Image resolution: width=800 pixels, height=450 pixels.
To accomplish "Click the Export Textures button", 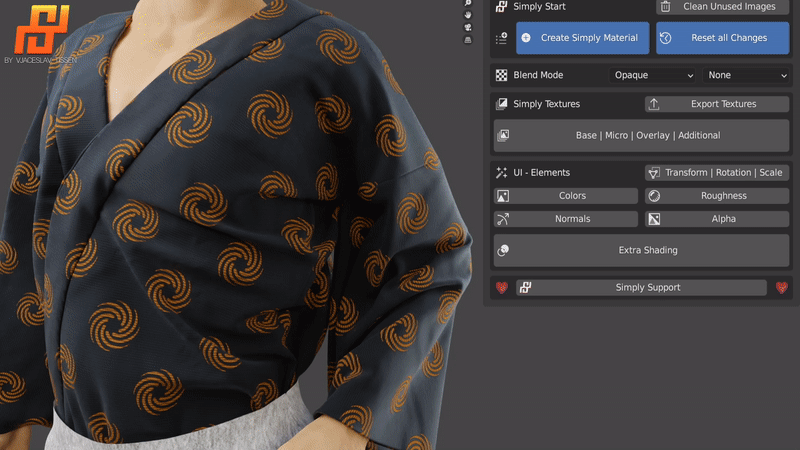I will (x=717, y=104).
